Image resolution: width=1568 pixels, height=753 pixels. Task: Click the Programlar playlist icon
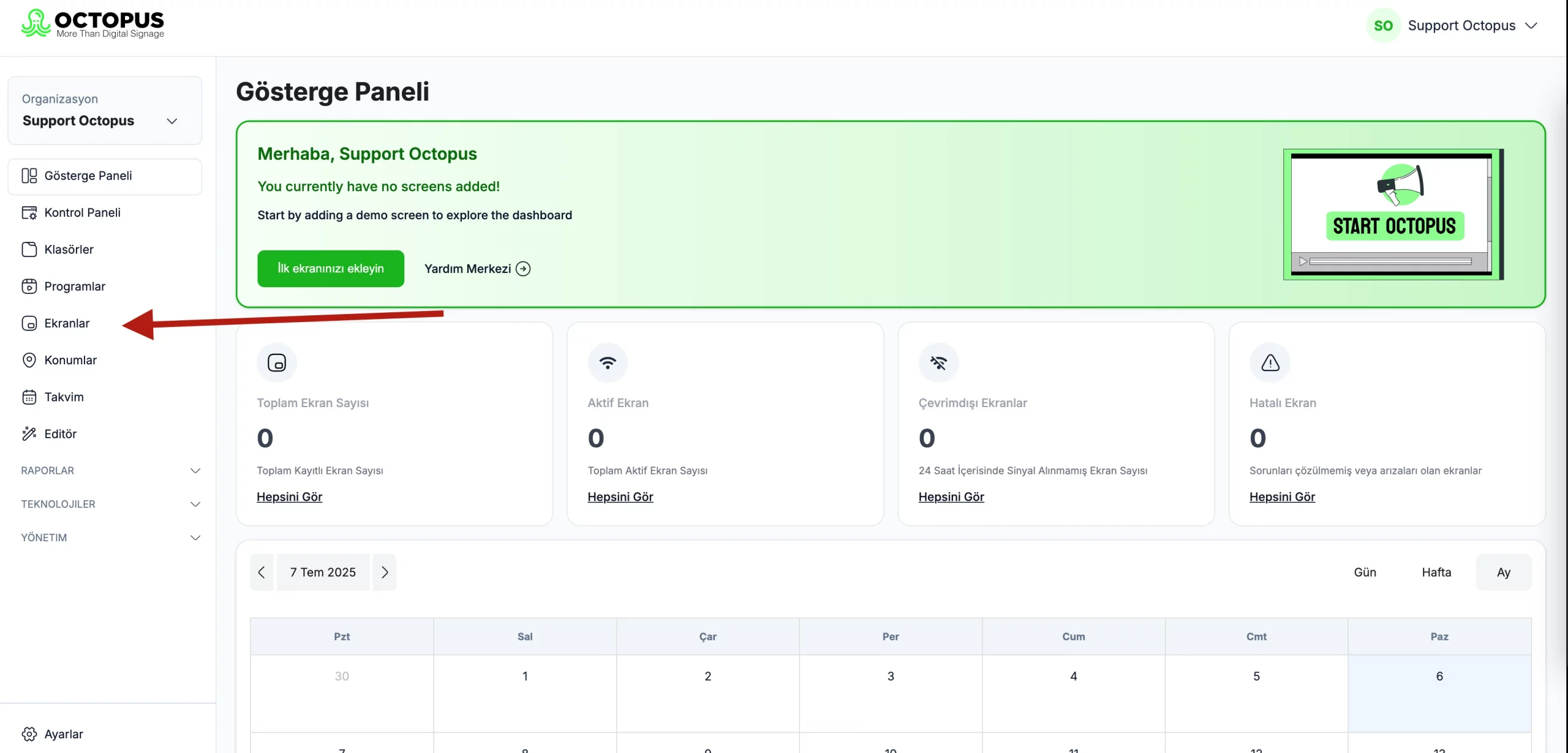pyautogui.click(x=29, y=287)
